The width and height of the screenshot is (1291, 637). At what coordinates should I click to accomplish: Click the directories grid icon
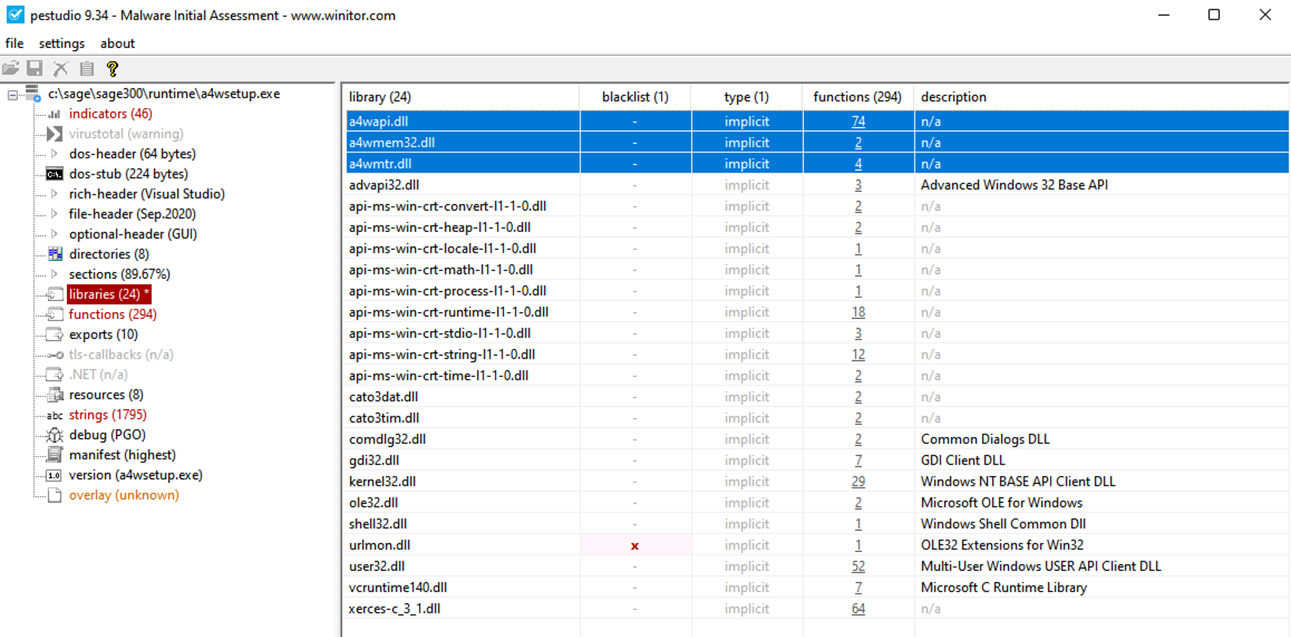pyautogui.click(x=54, y=254)
